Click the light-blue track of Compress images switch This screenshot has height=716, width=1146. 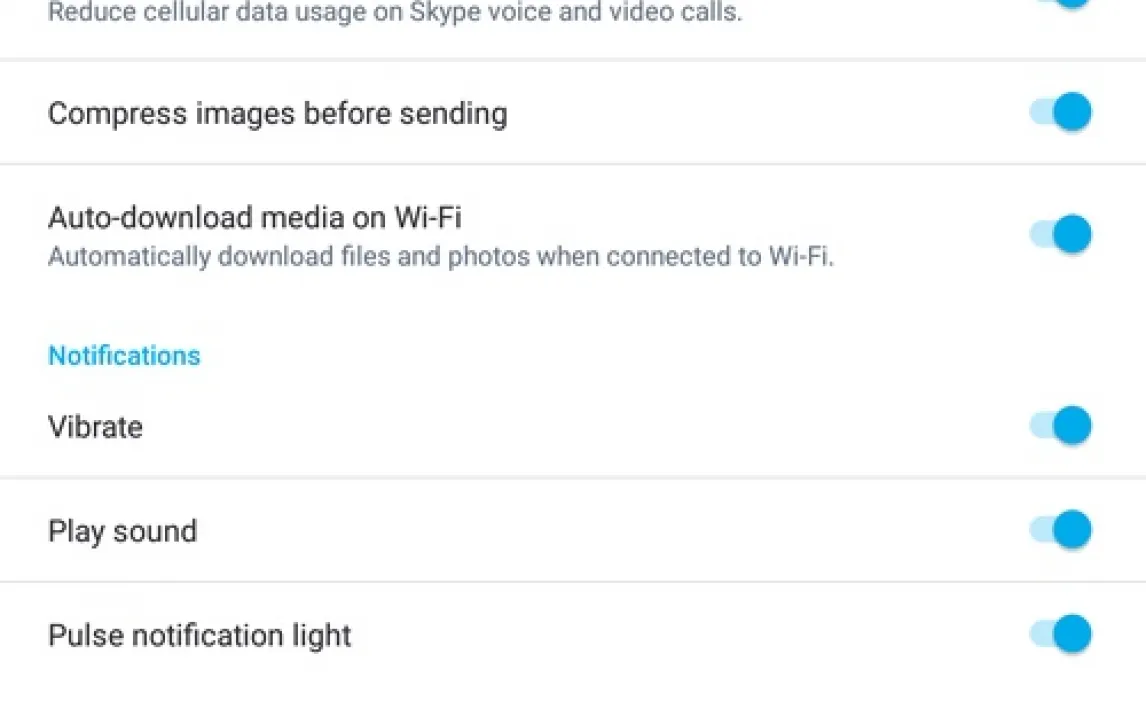(x=1041, y=113)
